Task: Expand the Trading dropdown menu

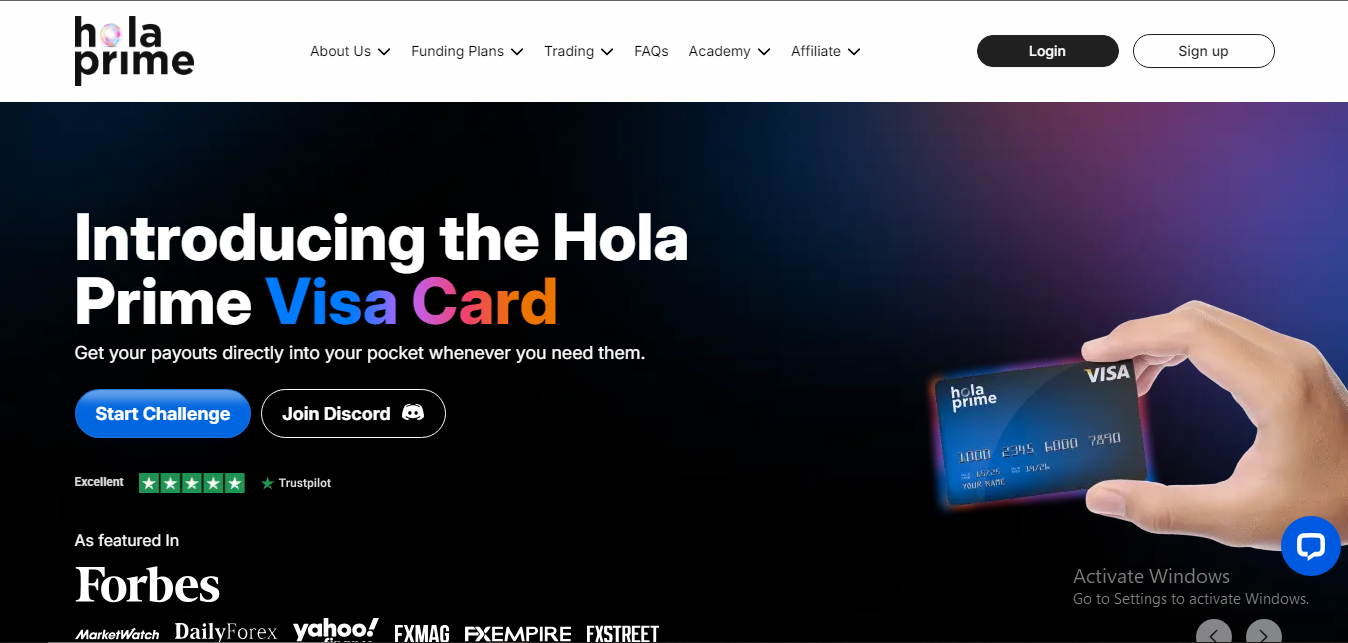Action: point(578,51)
